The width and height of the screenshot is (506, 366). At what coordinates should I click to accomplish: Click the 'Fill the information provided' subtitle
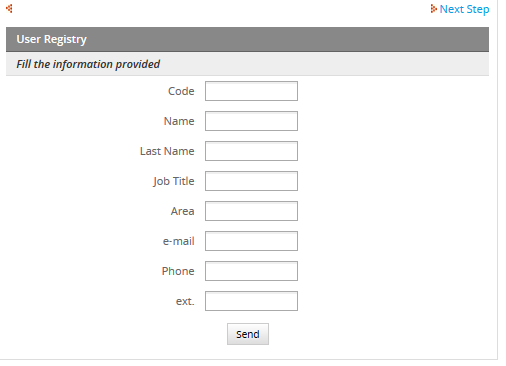(88, 64)
